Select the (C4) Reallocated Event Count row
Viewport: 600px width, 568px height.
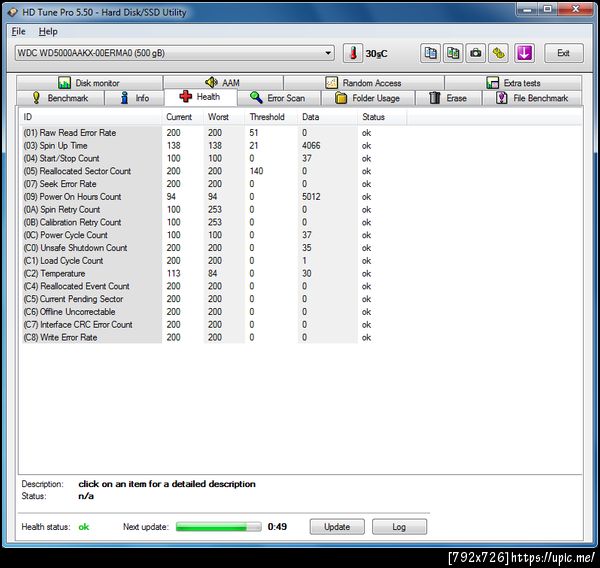214,286
